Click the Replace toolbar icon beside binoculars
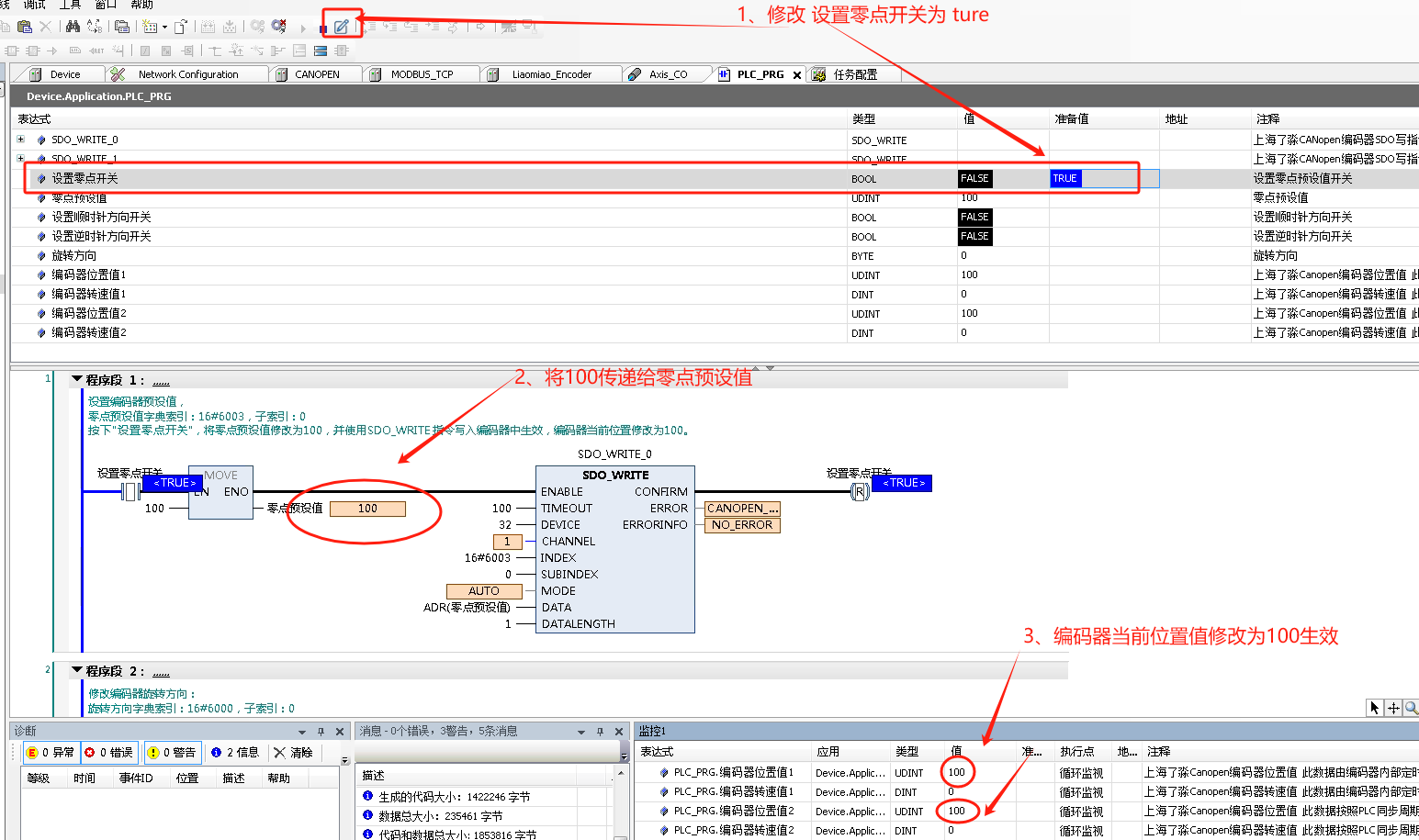Viewport: 1419px width, 840px height. pos(94,27)
